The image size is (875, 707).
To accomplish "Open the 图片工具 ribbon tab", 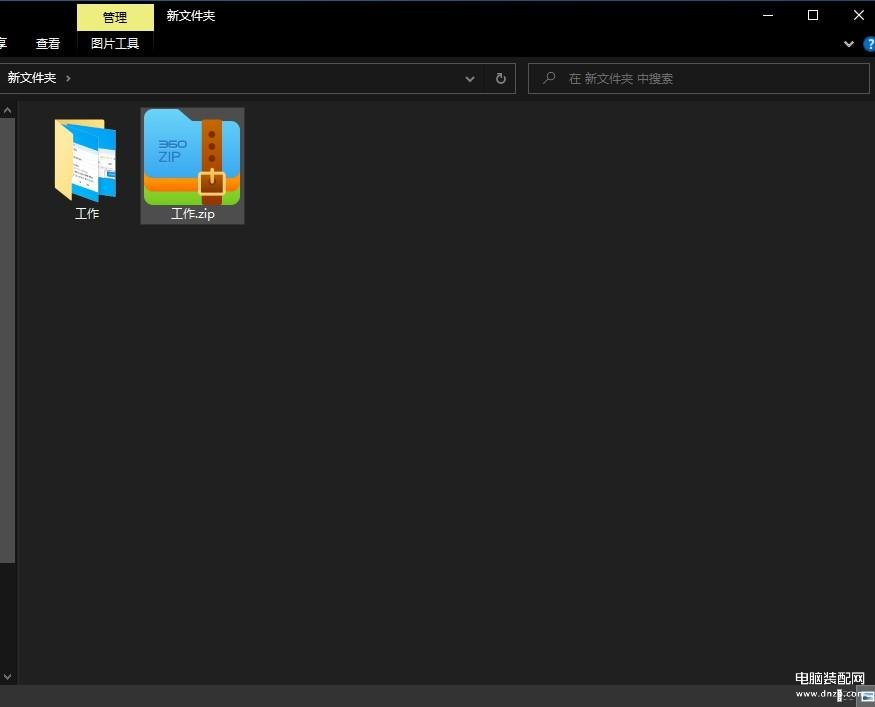I will tap(115, 44).
